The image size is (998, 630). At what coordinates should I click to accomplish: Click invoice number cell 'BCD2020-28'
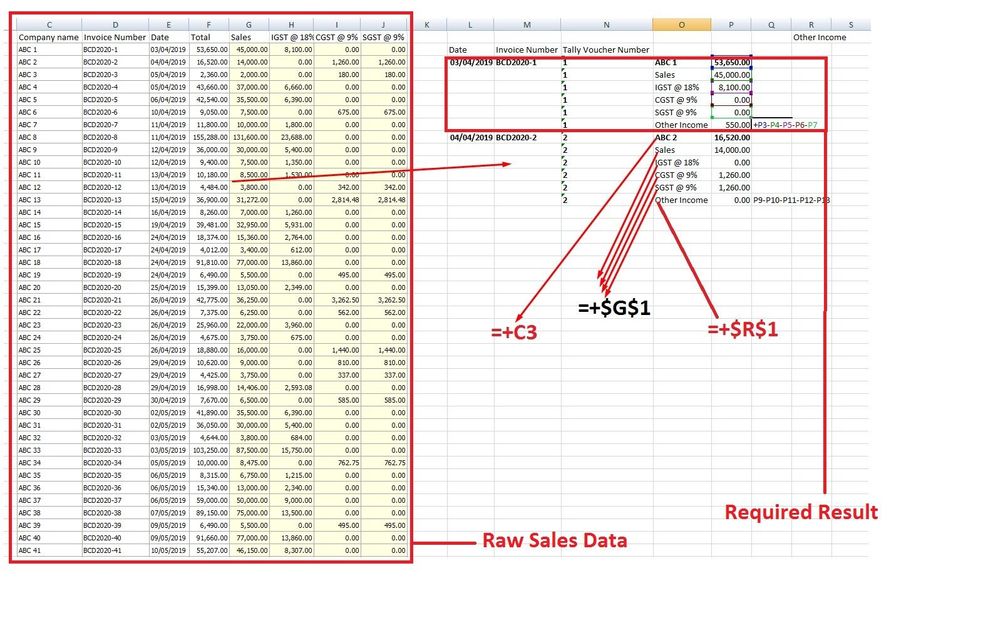pos(115,388)
